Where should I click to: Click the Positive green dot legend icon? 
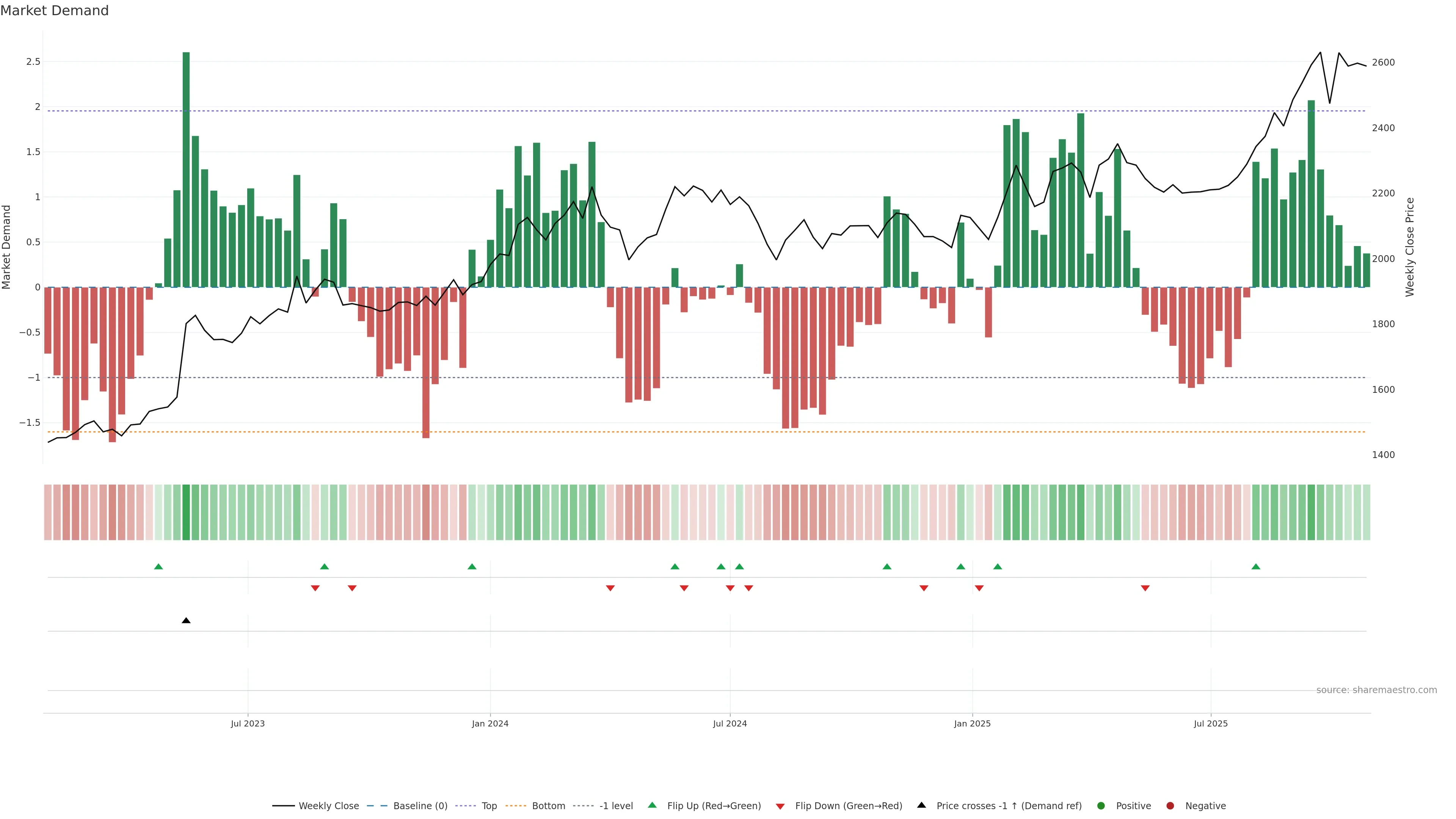coord(1100,806)
